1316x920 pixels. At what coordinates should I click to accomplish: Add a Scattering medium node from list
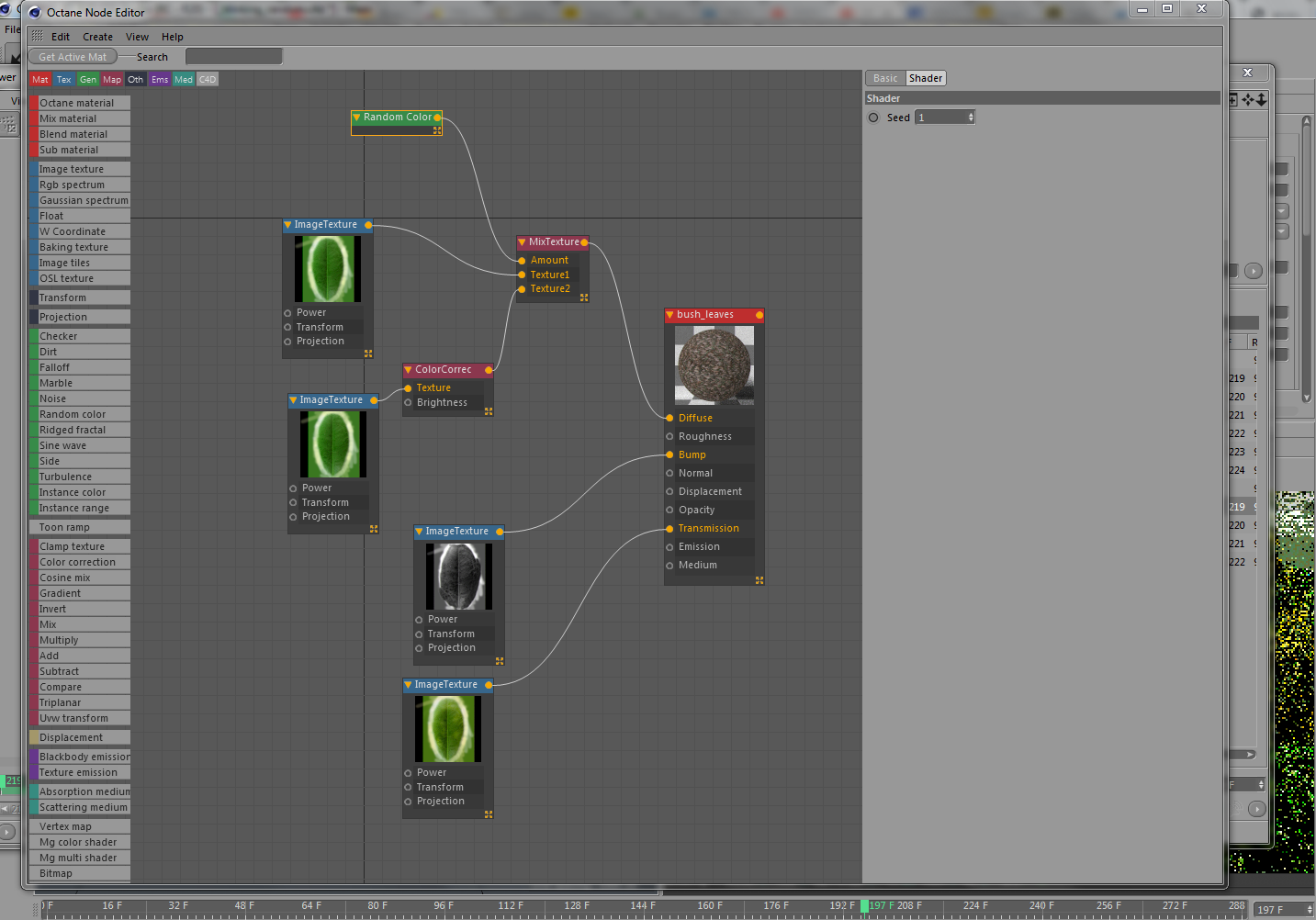pyautogui.click(x=80, y=807)
